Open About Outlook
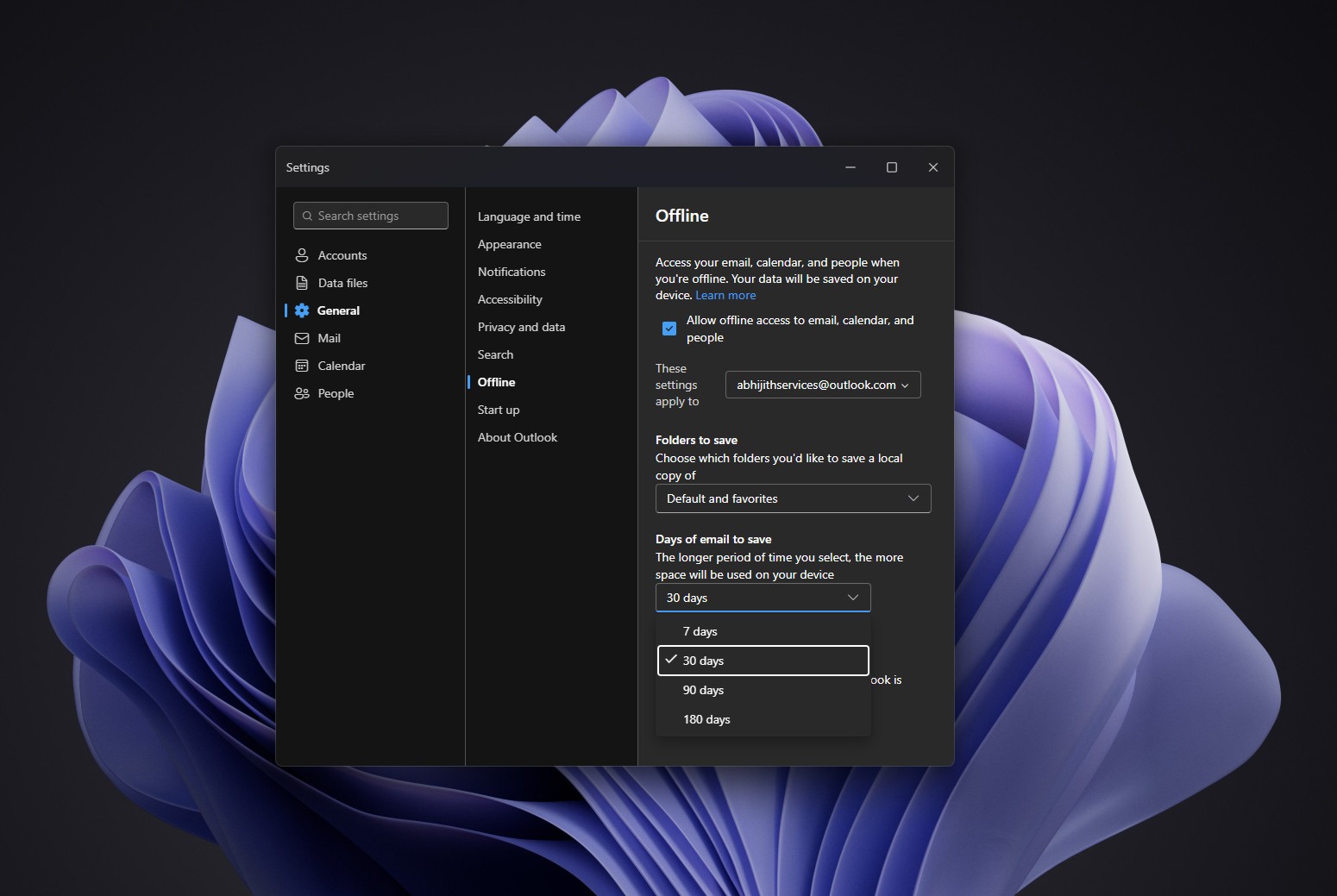 (518, 437)
